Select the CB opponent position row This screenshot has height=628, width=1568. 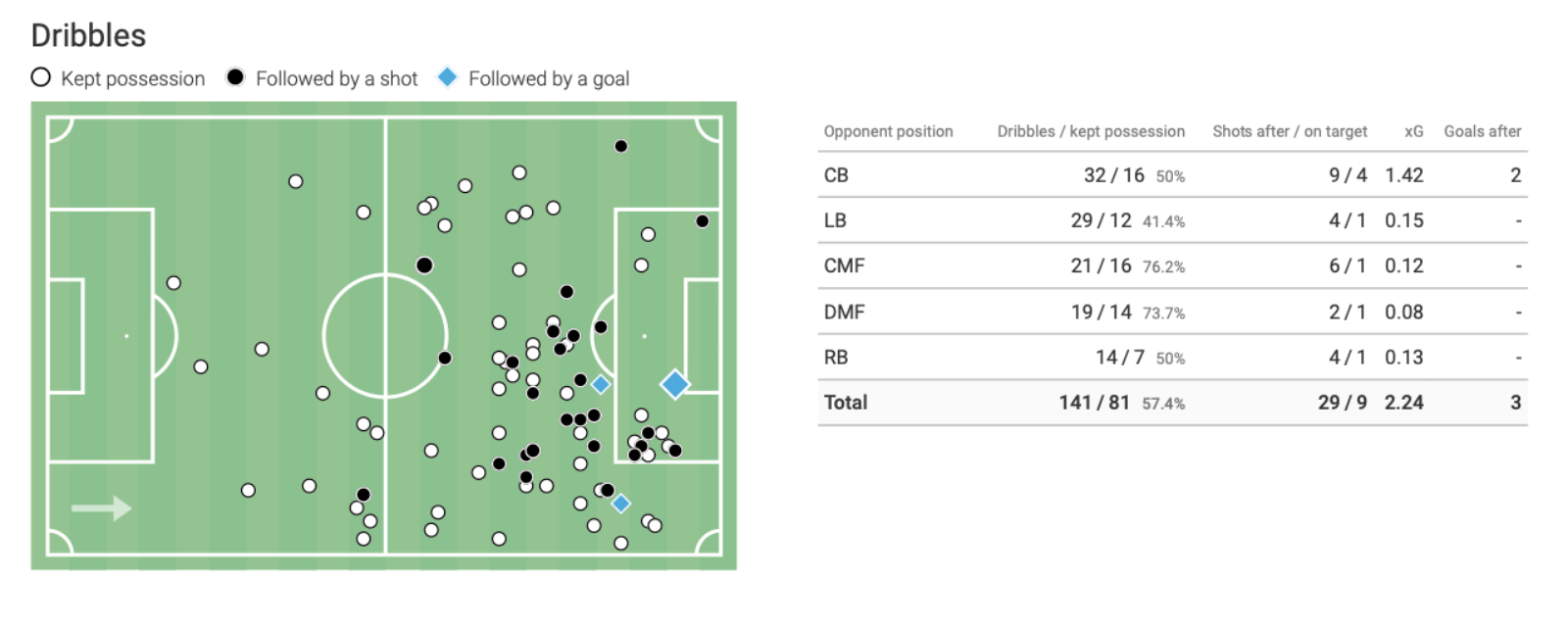(1172, 174)
